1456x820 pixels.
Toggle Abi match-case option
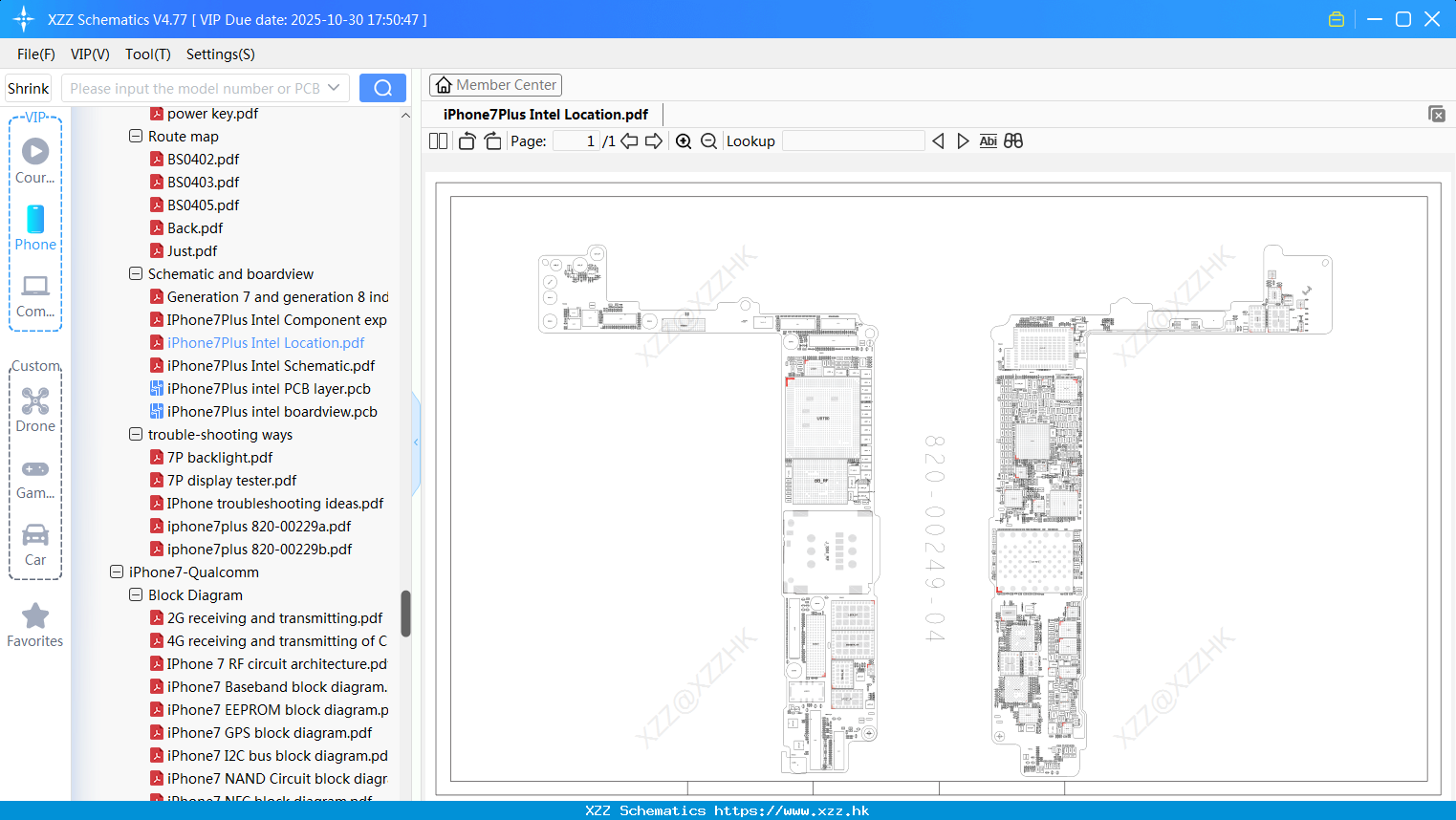(988, 141)
